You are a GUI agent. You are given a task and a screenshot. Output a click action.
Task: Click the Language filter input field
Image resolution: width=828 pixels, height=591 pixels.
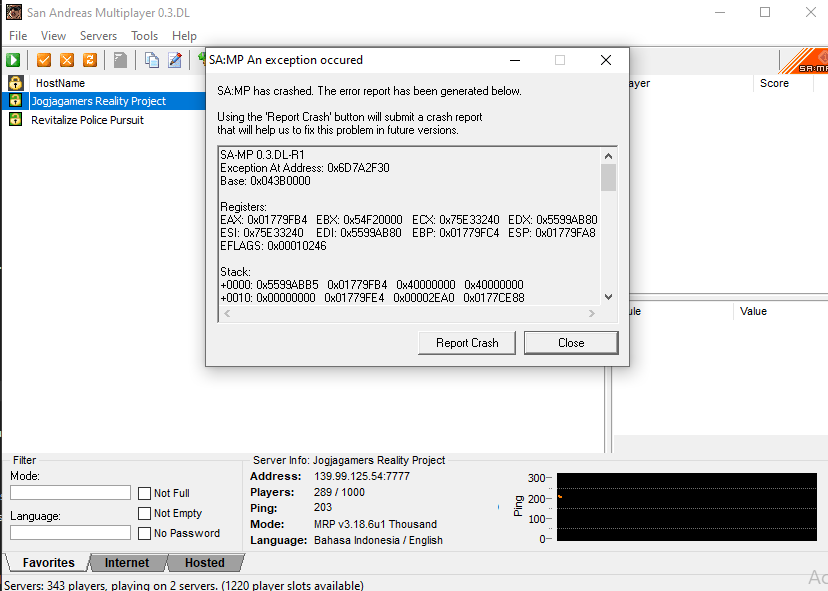70,532
